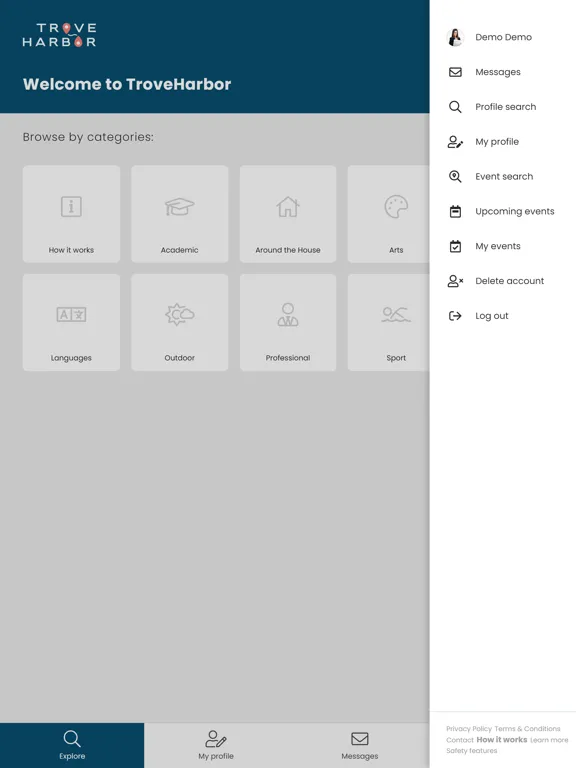Click the Arts category label
The height and width of the screenshot is (768, 576).
tap(396, 250)
